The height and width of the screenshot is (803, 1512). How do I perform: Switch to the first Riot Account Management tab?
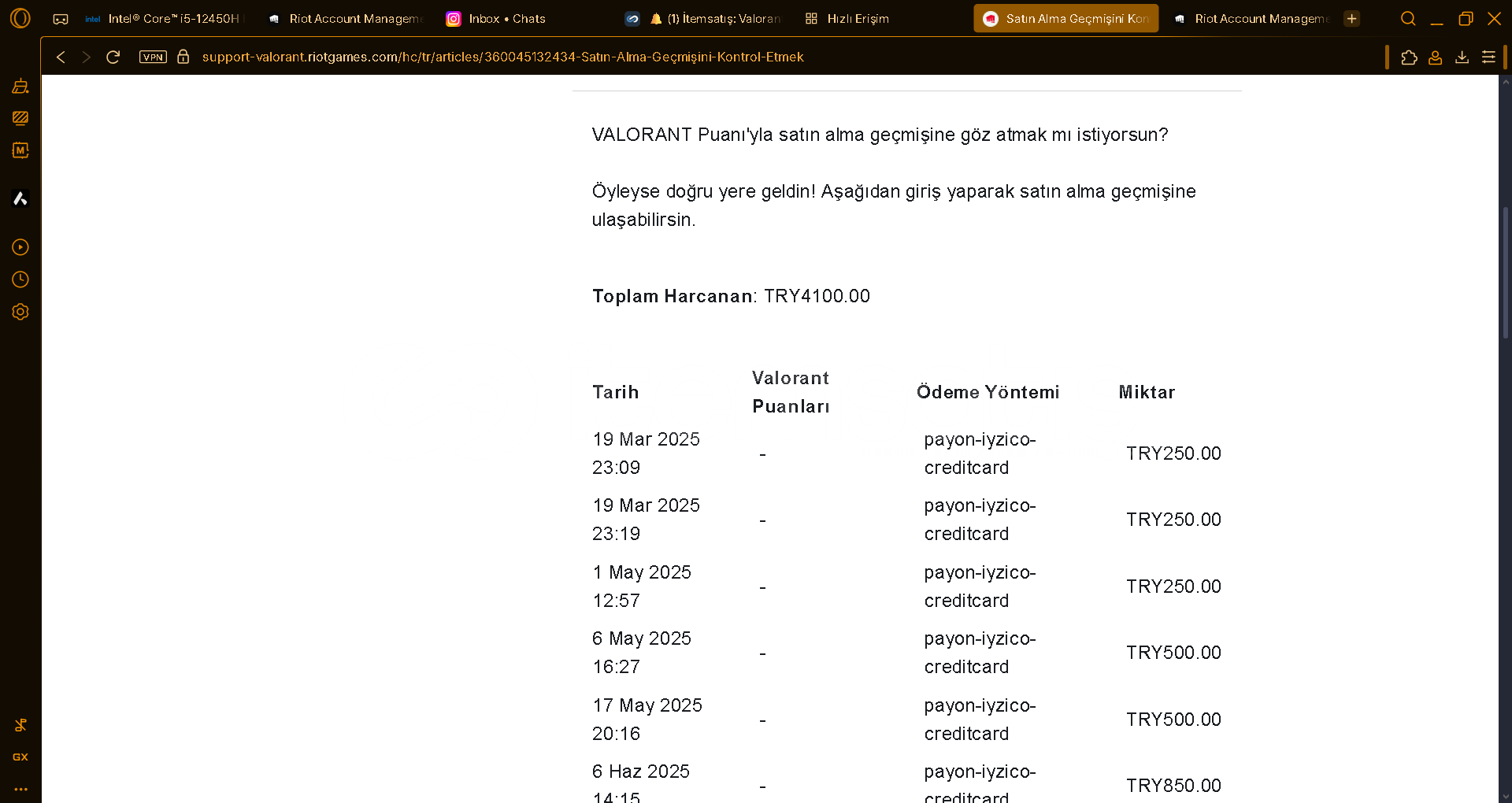(347, 18)
